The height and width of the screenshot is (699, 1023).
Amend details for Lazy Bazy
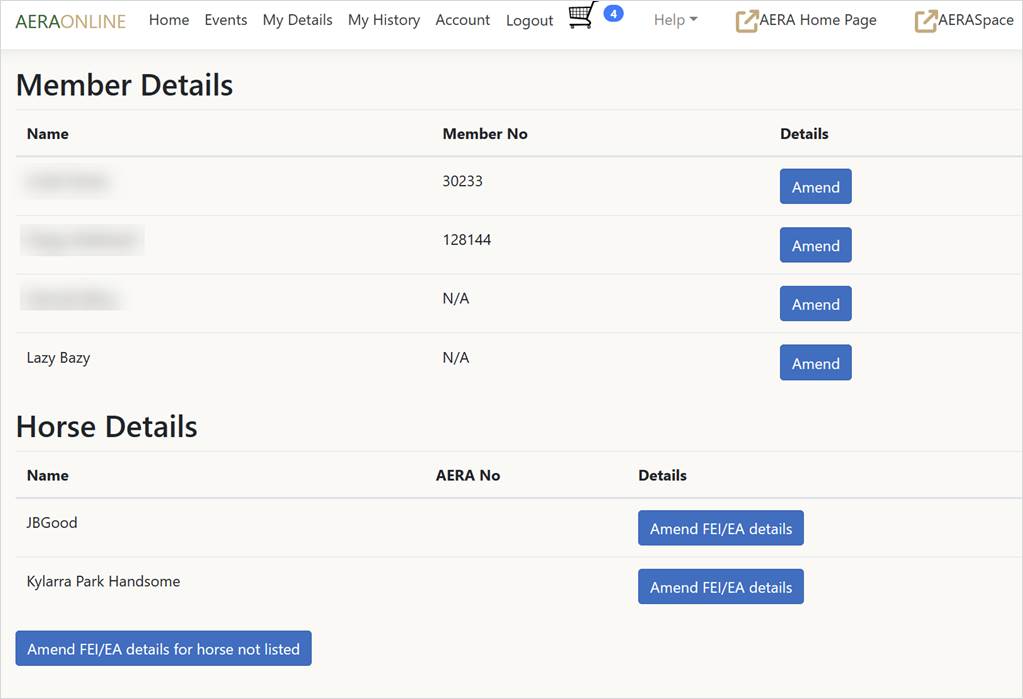click(815, 363)
